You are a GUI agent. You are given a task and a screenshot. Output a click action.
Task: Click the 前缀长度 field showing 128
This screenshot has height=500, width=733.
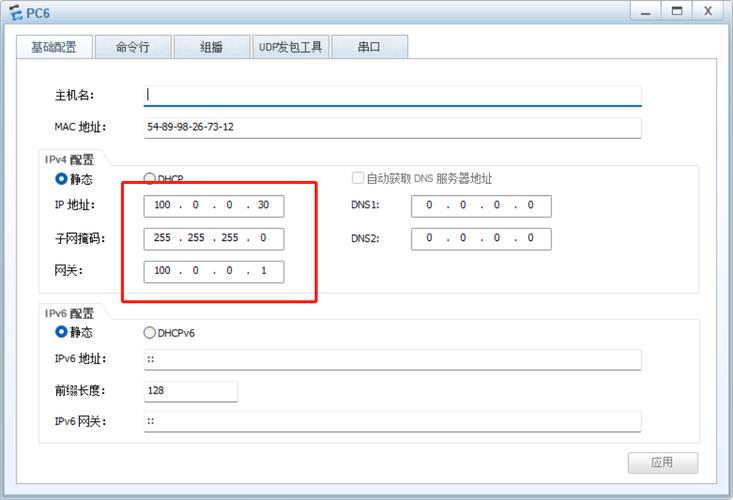pos(190,391)
